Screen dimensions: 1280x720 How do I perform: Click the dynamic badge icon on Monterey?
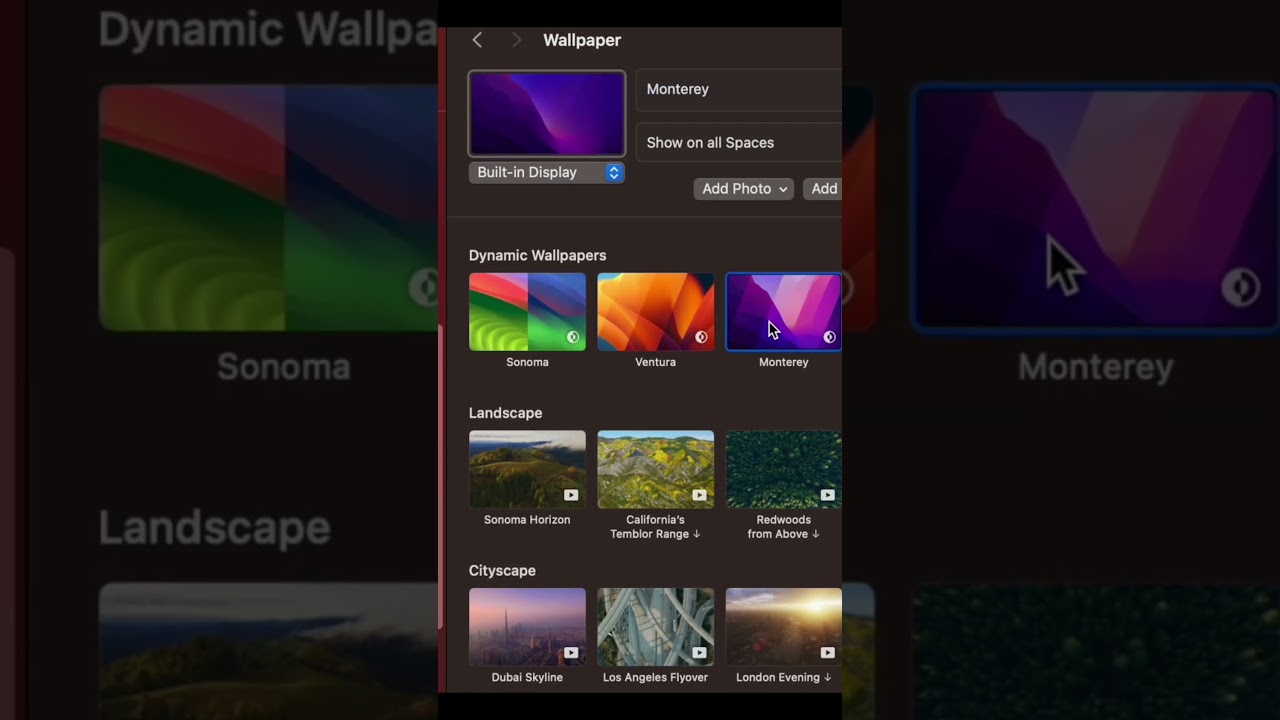point(829,337)
